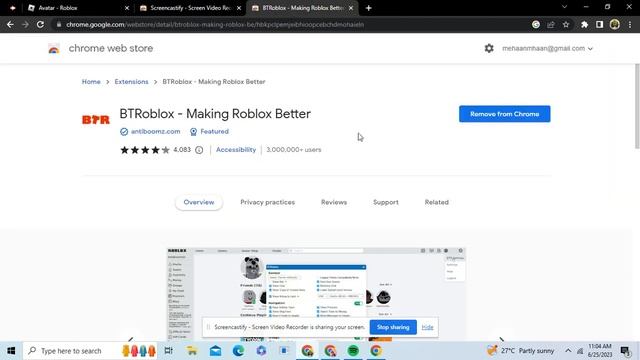Open Task View on taskbar
The height and width of the screenshot is (360, 640).
coord(168,351)
